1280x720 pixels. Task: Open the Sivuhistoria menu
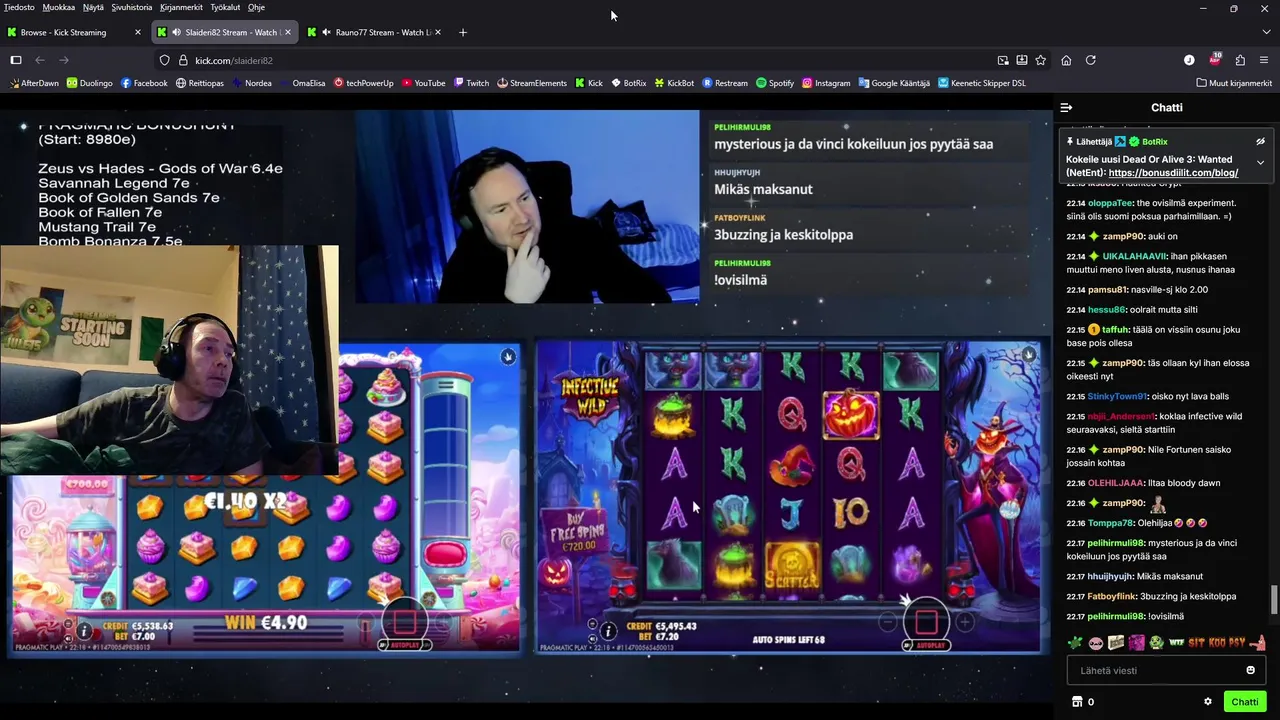pyautogui.click(x=132, y=7)
